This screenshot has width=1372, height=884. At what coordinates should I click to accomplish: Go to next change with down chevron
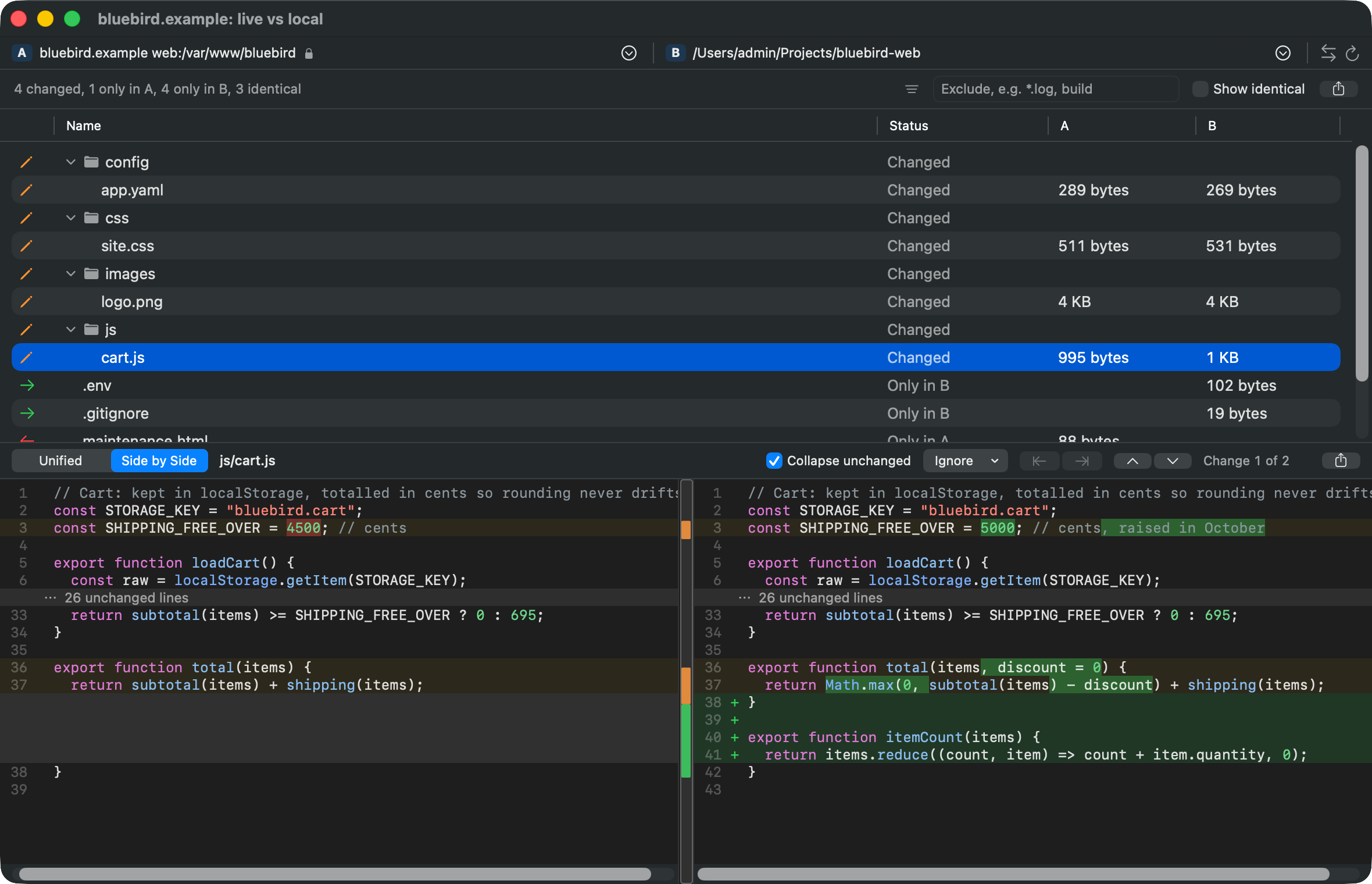(x=1173, y=461)
